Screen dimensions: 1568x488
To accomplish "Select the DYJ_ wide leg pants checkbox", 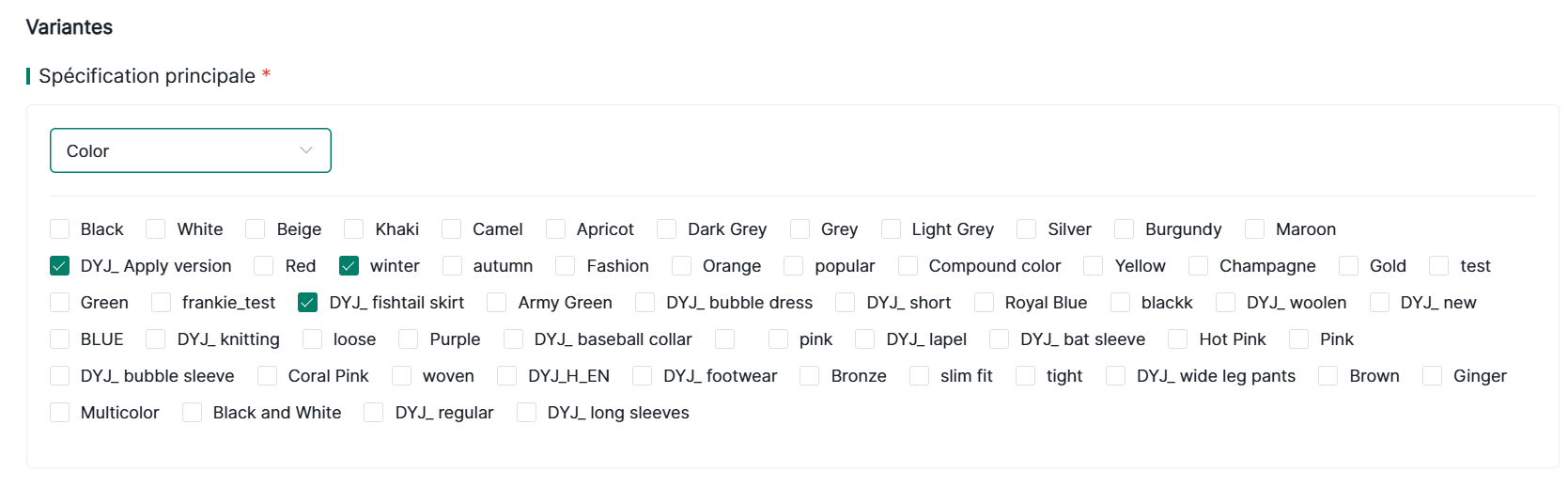I will [x=1116, y=376].
